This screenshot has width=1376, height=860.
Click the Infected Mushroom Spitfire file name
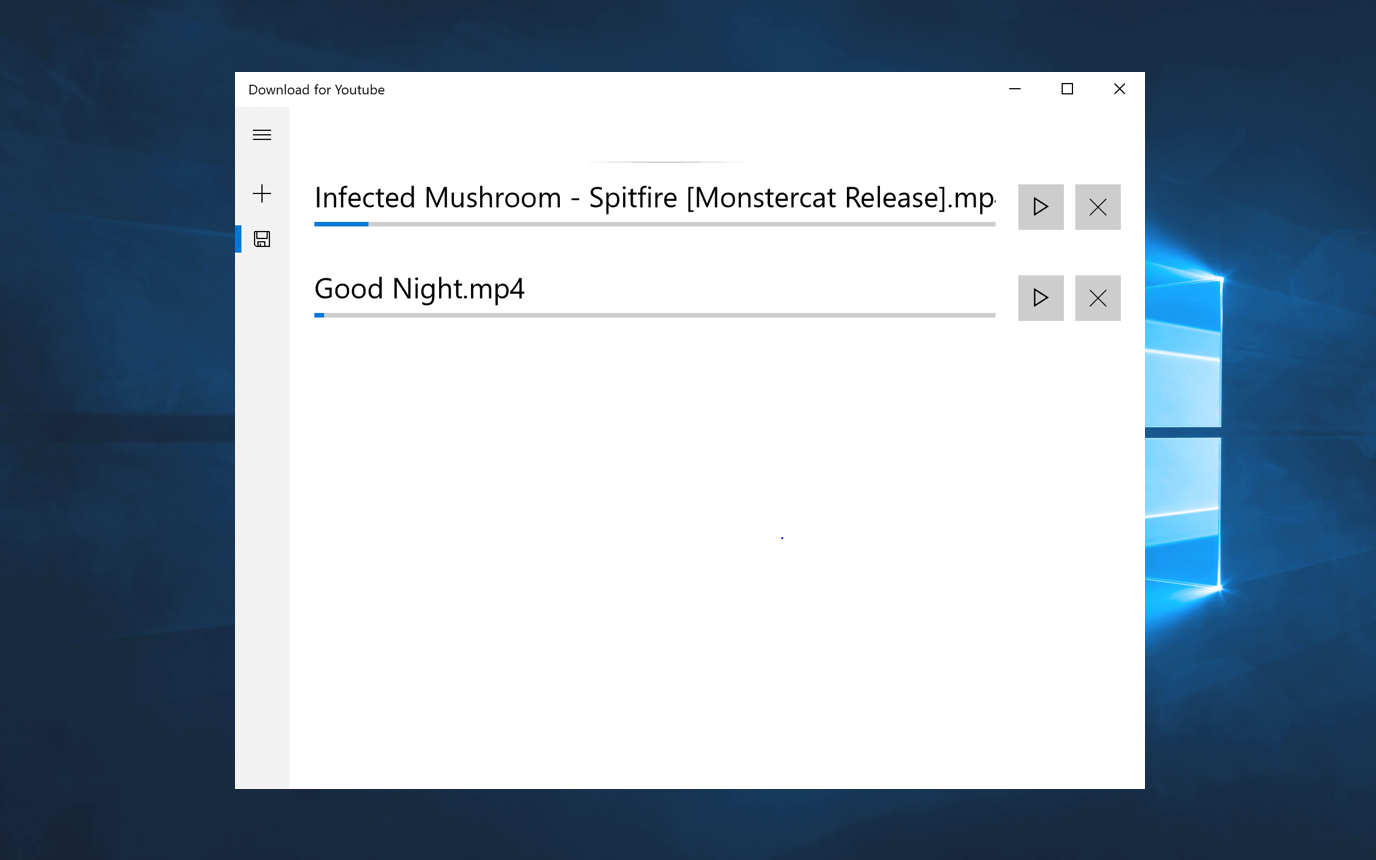click(x=655, y=198)
